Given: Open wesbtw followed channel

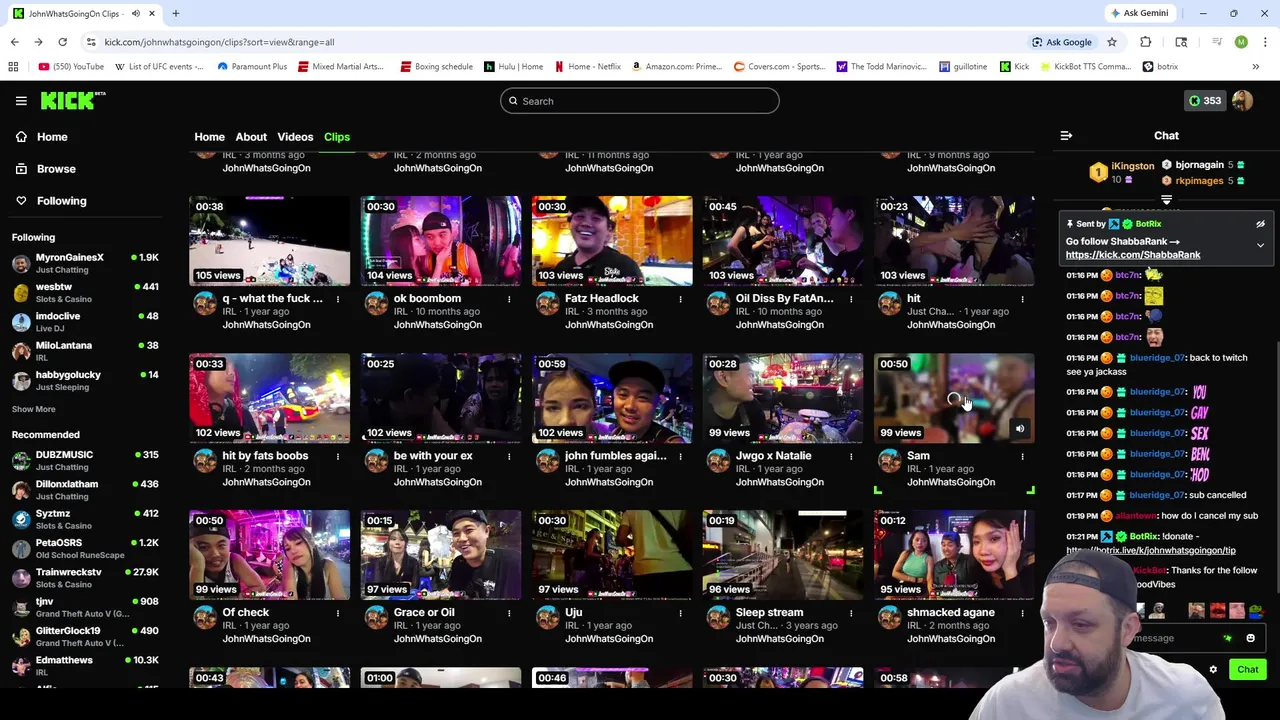Looking at the screenshot, I should [x=84, y=292].
